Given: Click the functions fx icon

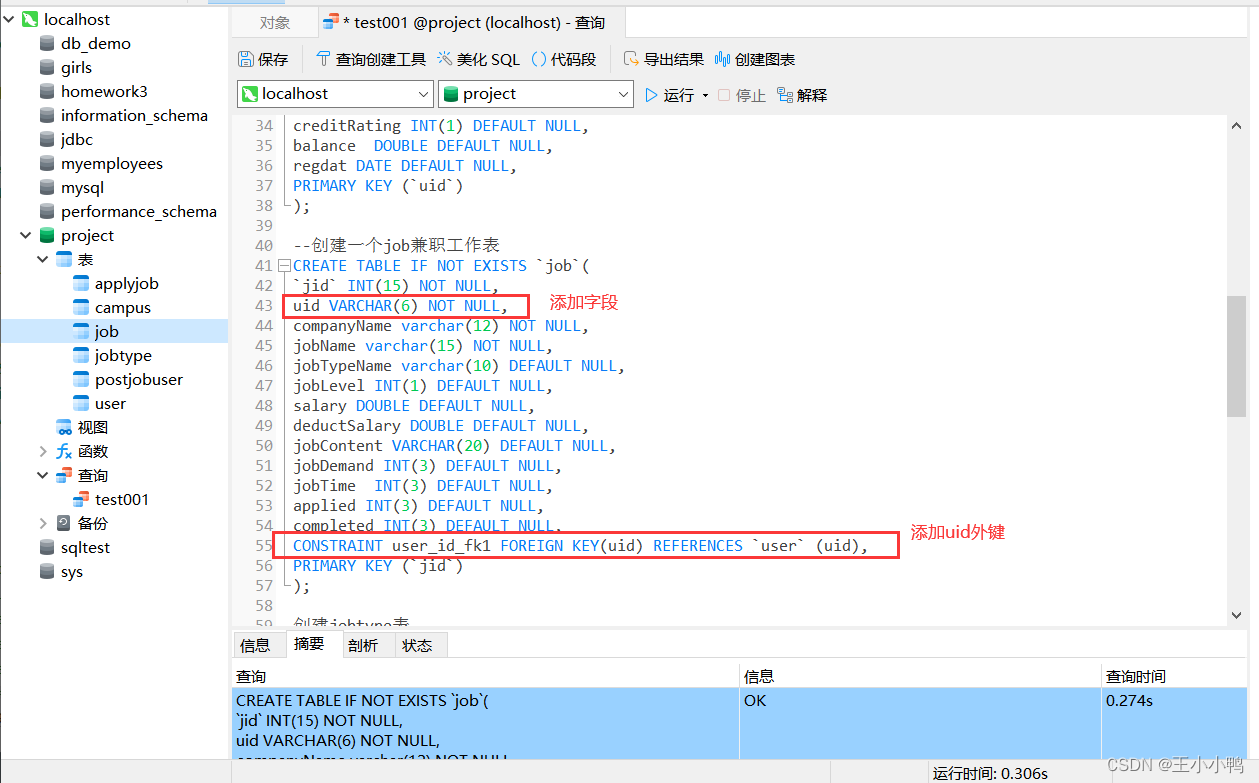Looking at the screenshot, I should pos(64,451).
